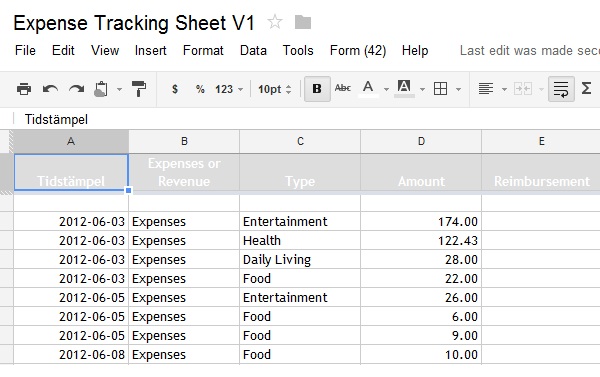The height and width of the screenshot is (377, 600).
Task: Select the Paint format roller tool
Action: (139, 89)
